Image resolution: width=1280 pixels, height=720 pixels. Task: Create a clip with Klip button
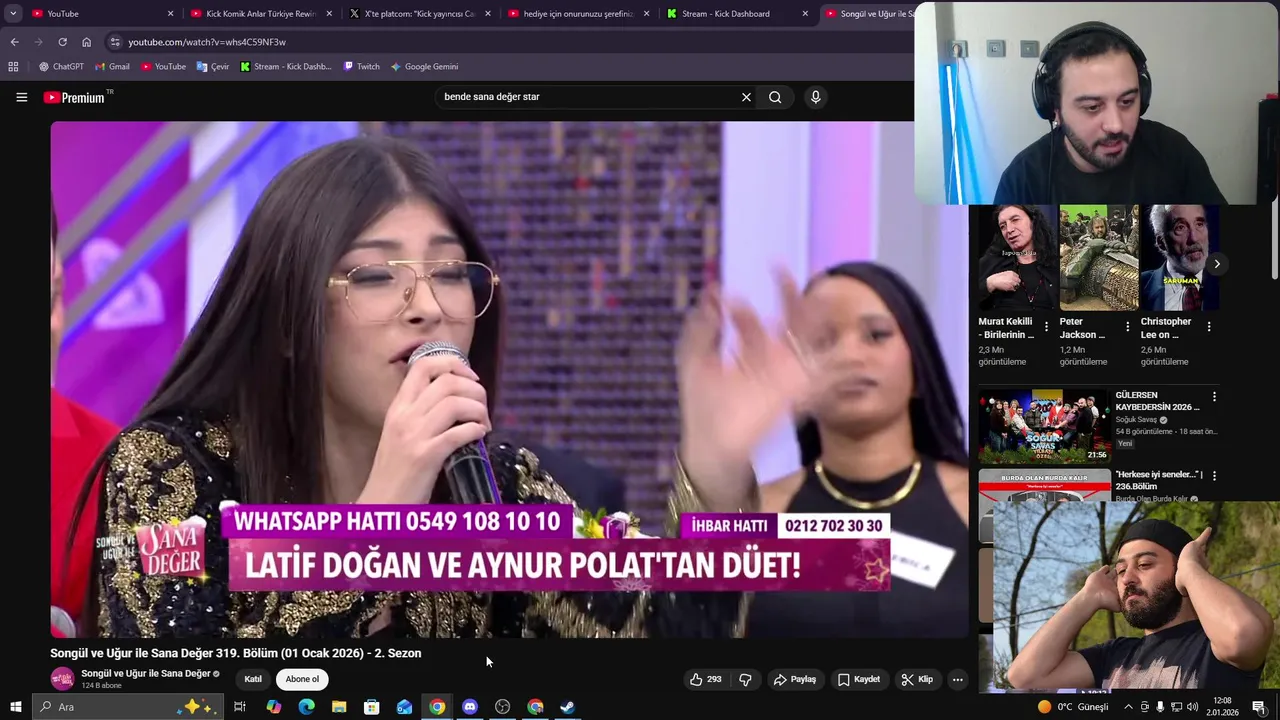917,679
